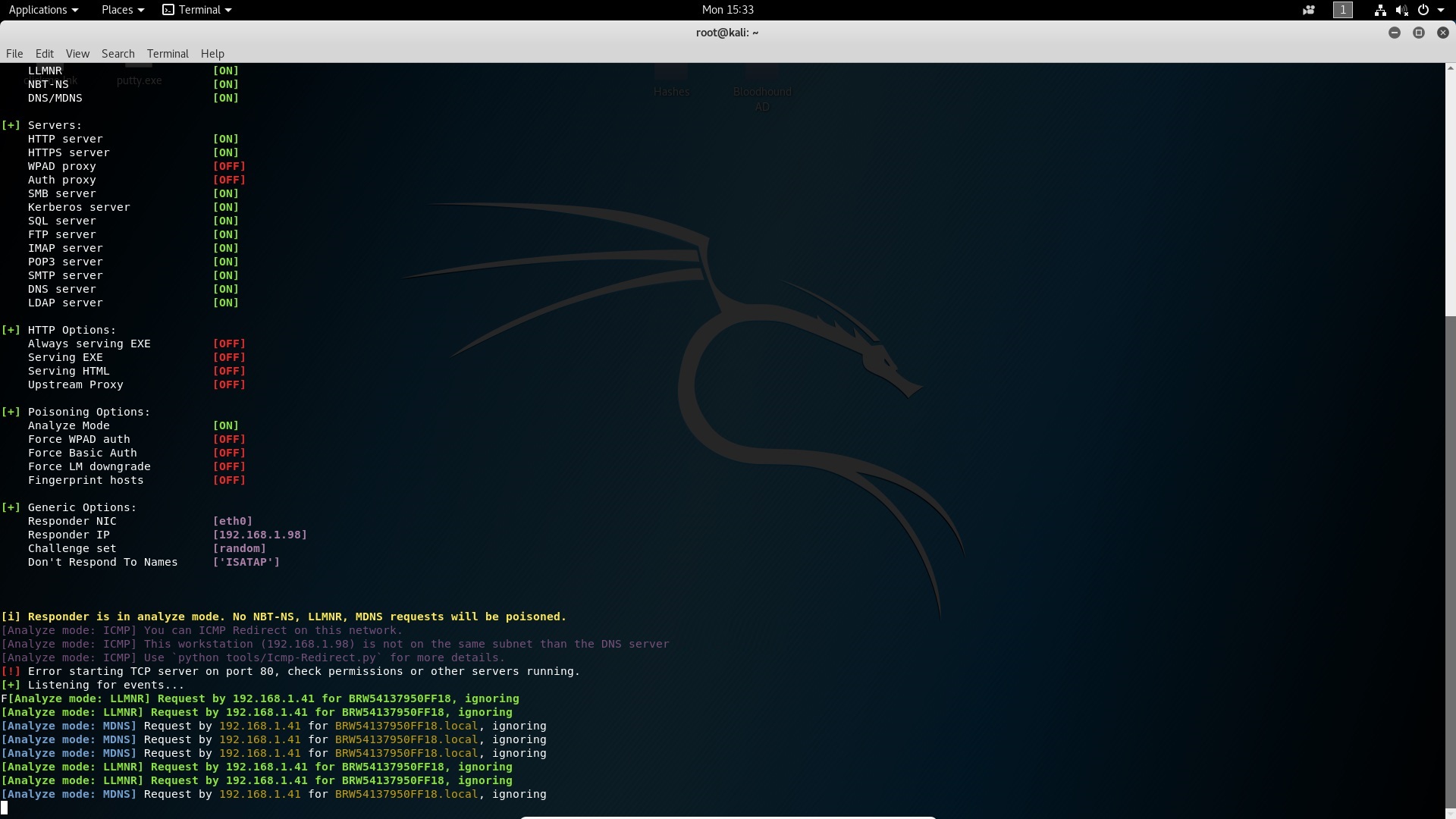
Task: Click the 'LDAP server' line
Action: pyautogui.click(x=133, y=303)
